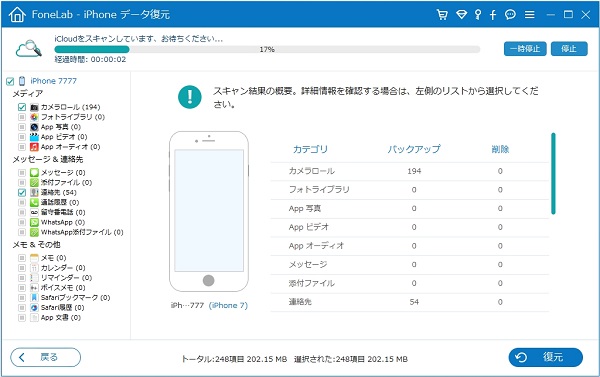Click the App オーディオ music icon
This screenshot has height=377, width=600.
(x=34, y=147)
